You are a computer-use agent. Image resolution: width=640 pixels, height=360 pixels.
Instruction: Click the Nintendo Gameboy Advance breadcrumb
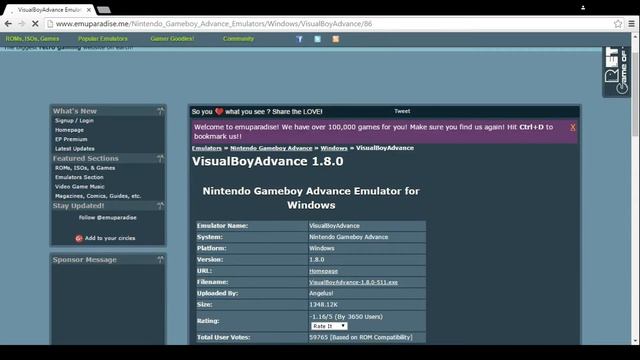click(271, 148)
